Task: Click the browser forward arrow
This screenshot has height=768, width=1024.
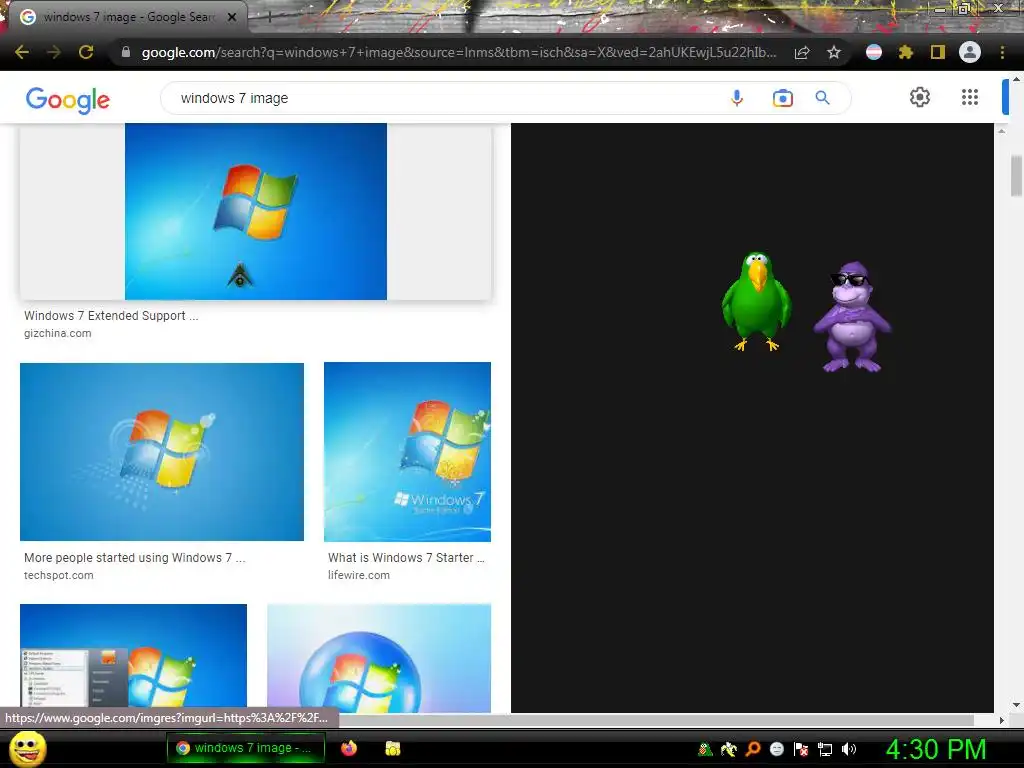Action: click(54, 52)
